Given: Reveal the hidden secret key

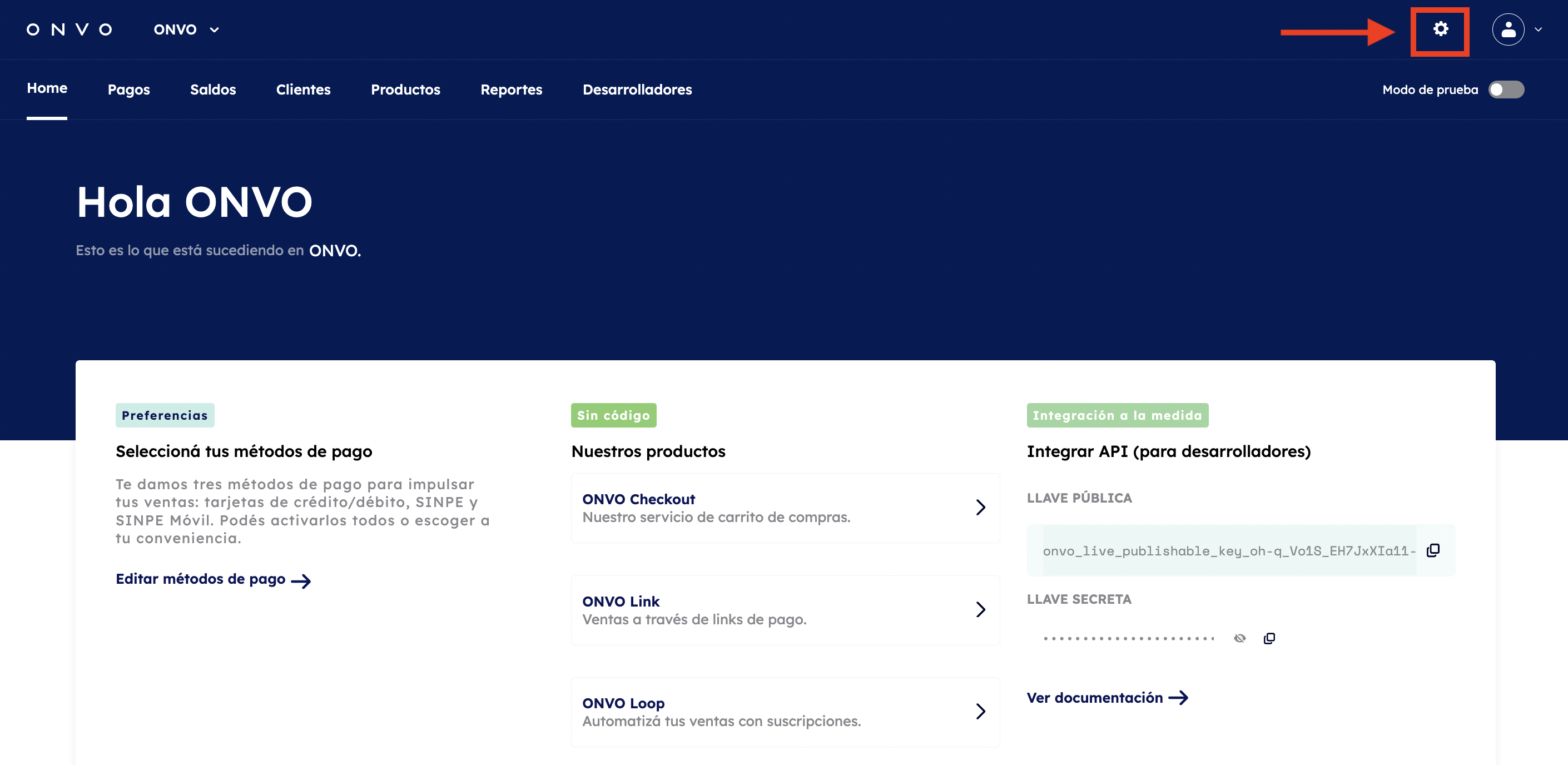Looking at the screenshot, I should pos(1239,638).
